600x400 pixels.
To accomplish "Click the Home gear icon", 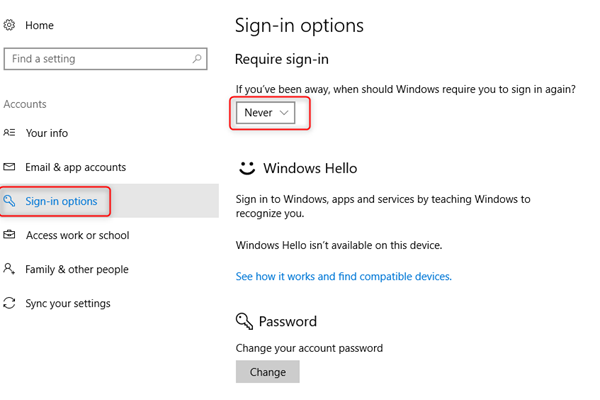I will point(10,25).
